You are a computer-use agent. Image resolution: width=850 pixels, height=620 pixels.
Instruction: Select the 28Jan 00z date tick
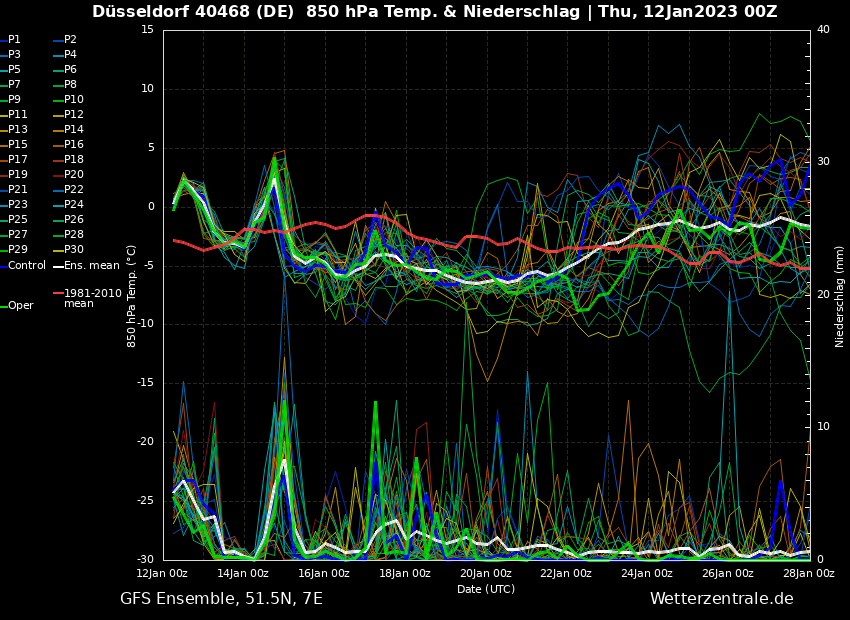[x=808, y=573]
